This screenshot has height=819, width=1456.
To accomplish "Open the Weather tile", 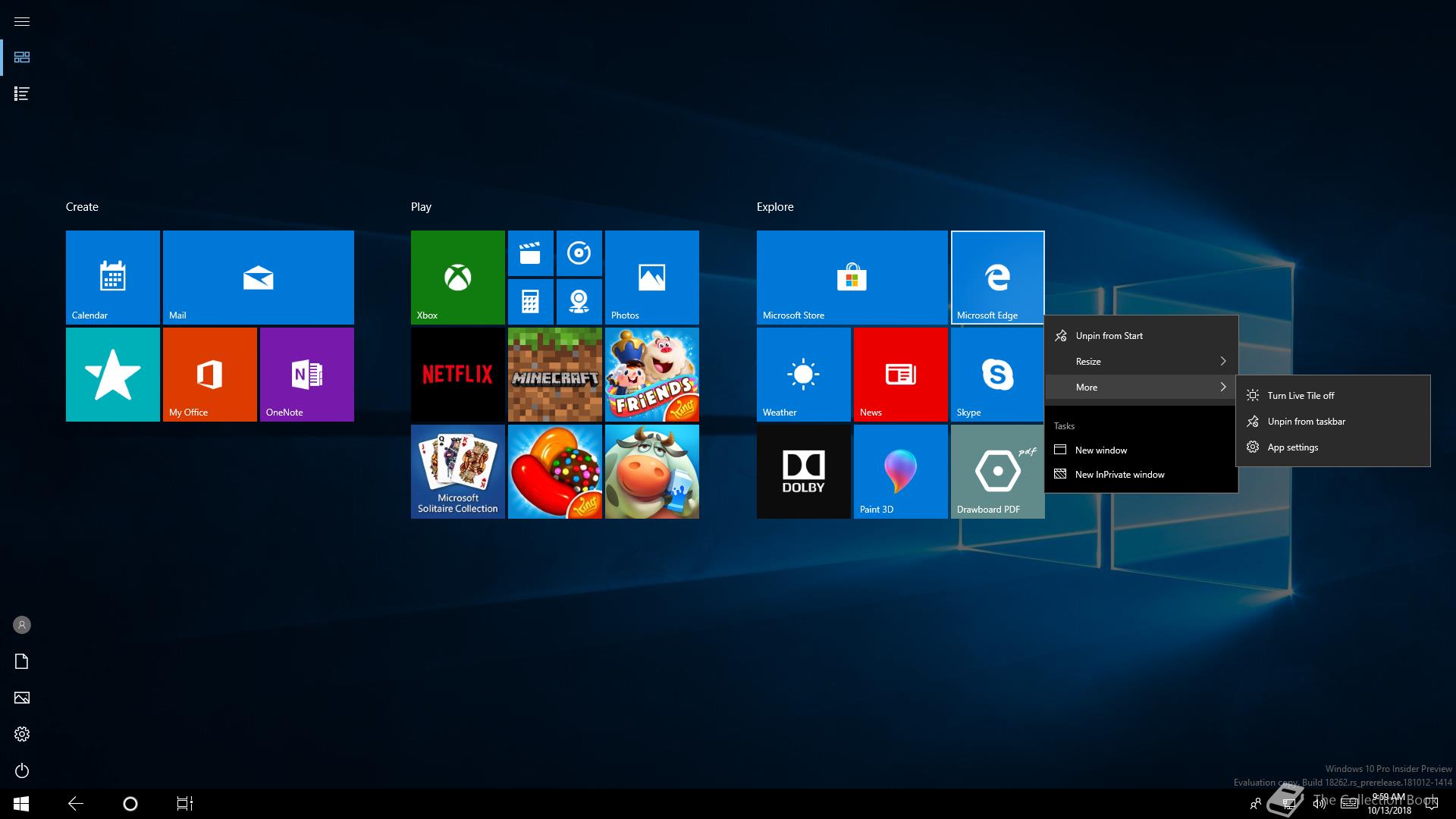I will point(804,375).
